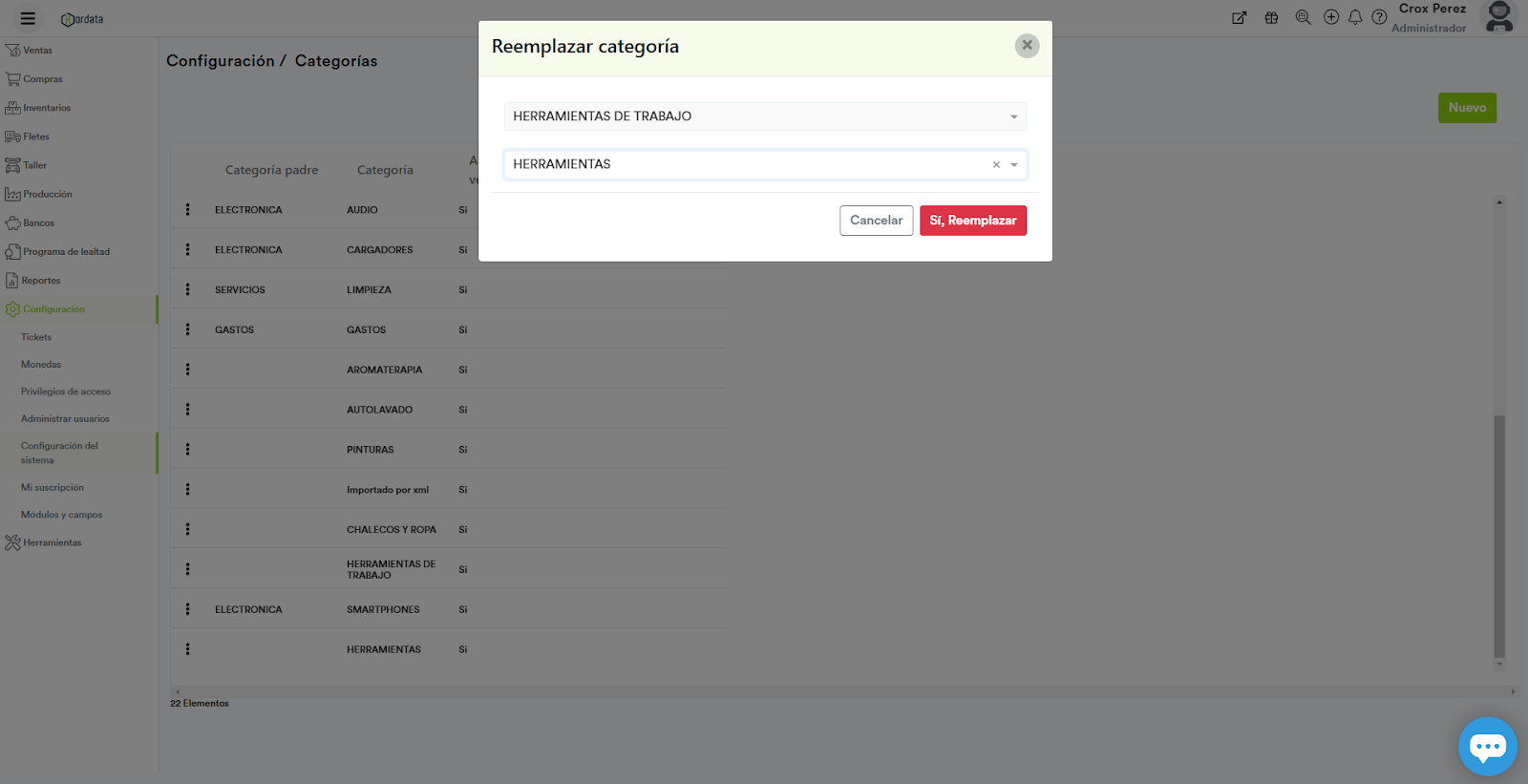
Task: Click the zoom magnifier icon in header
Action: point(1303,17)
